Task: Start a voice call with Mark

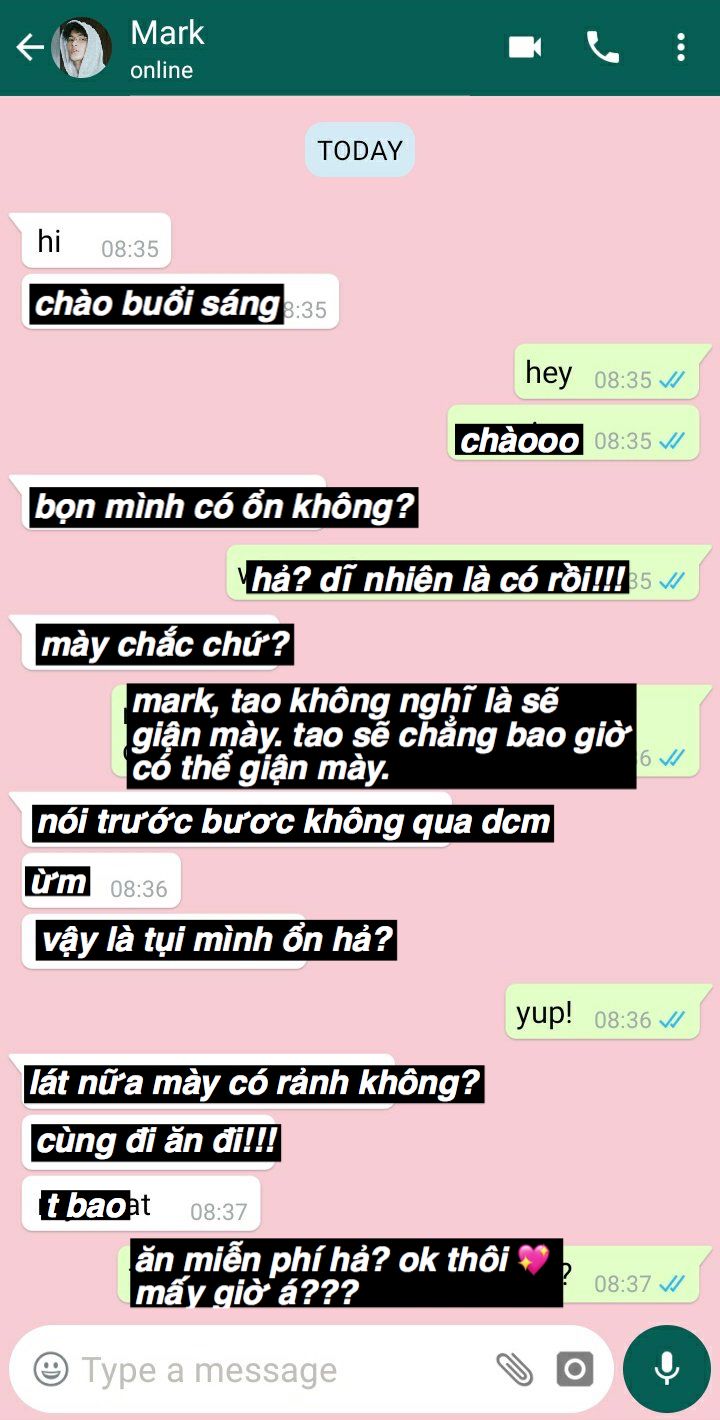Action: pyautogui.click(x=602, y=47)
